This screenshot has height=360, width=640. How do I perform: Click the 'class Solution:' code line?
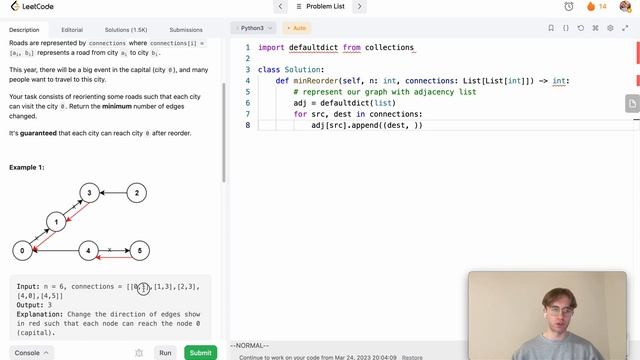coord(291,70)
